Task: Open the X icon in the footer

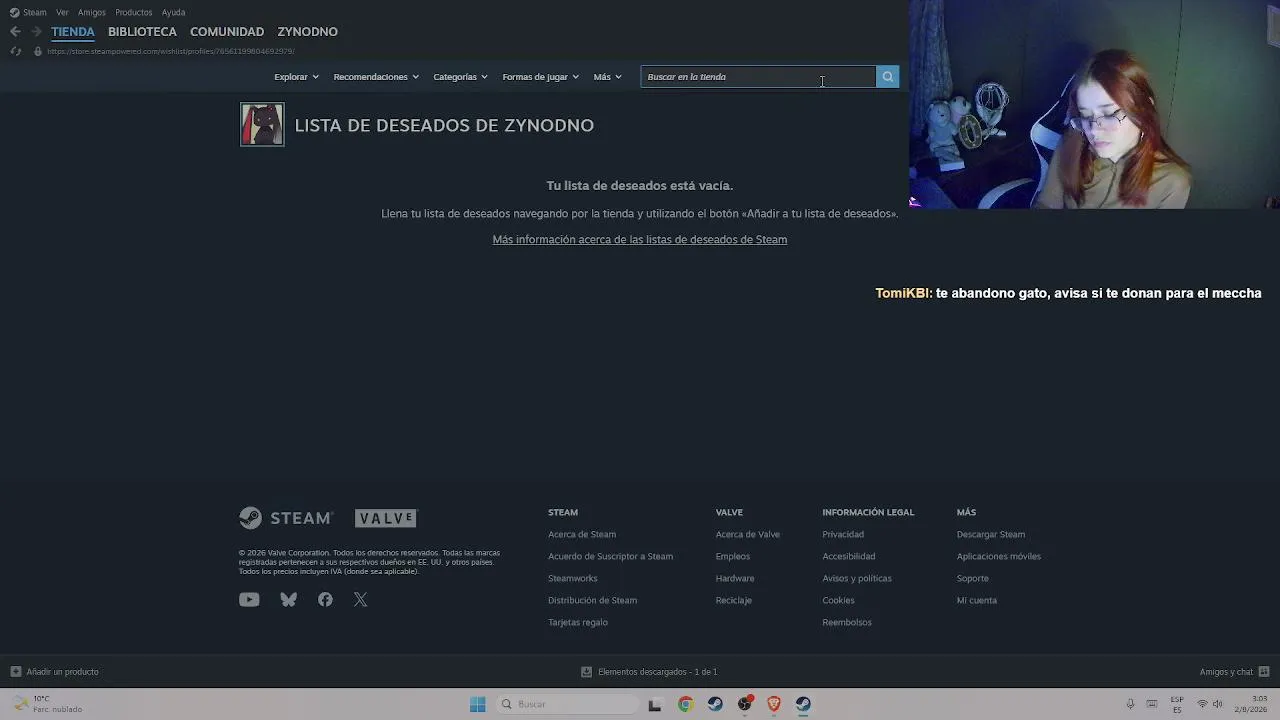Action: click(361, 600)
